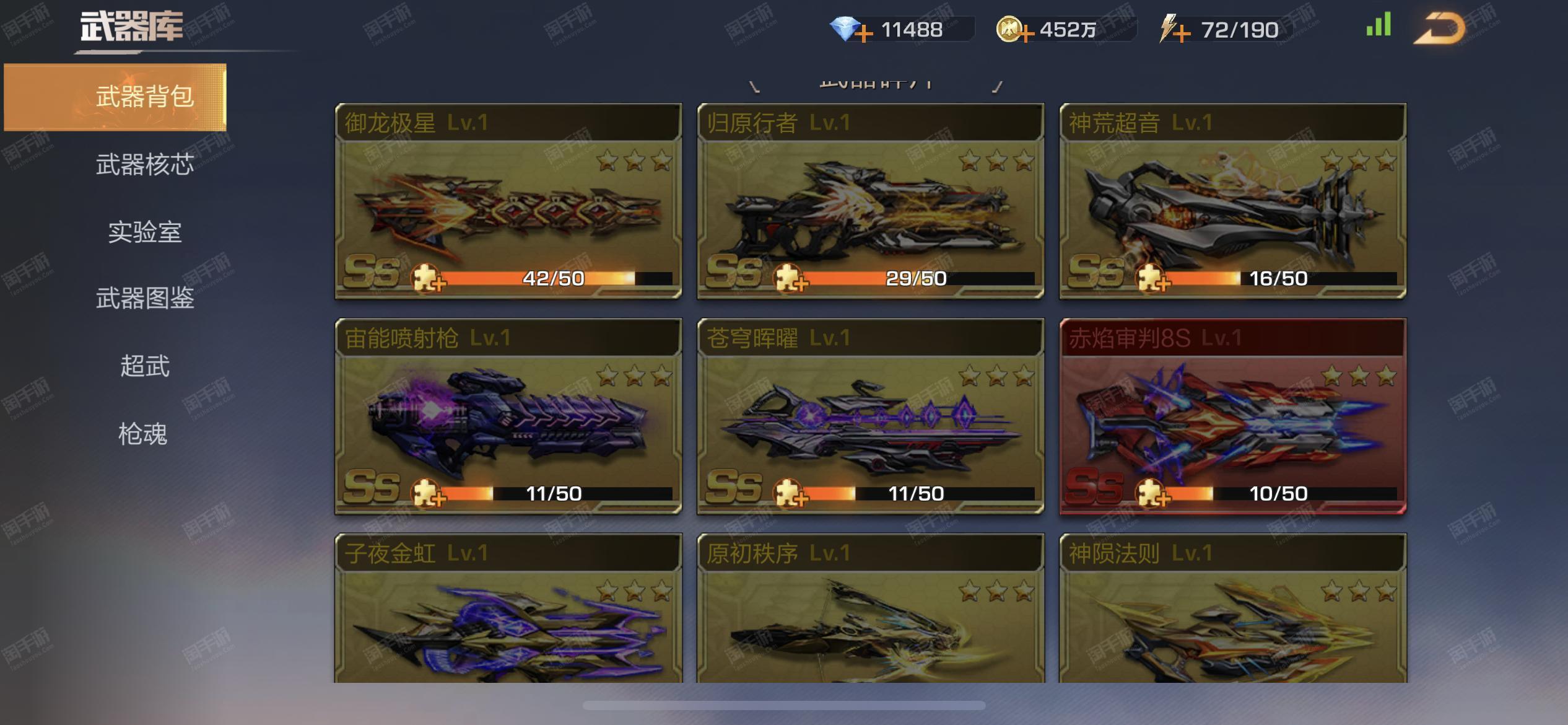Go to the 实验室 menu item

point(145,232)
